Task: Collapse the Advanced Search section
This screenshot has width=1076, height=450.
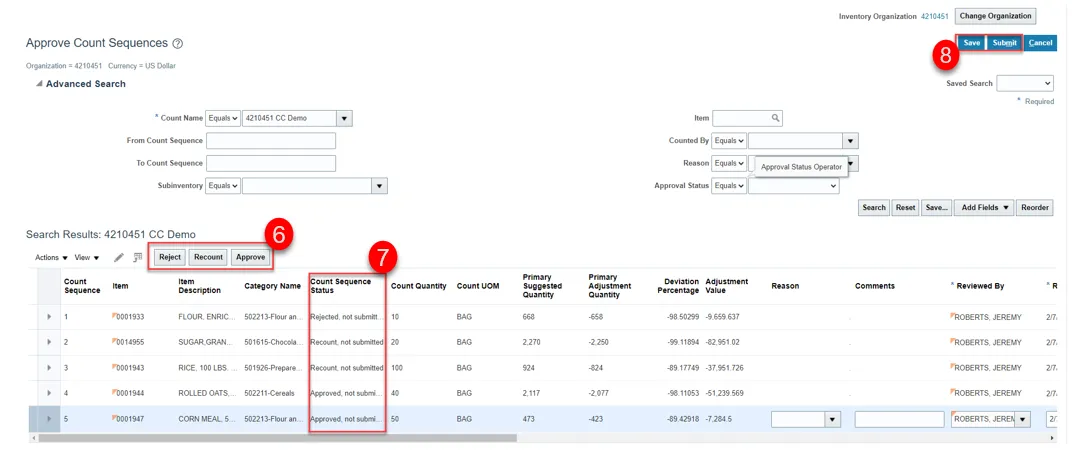Action: 39,84
